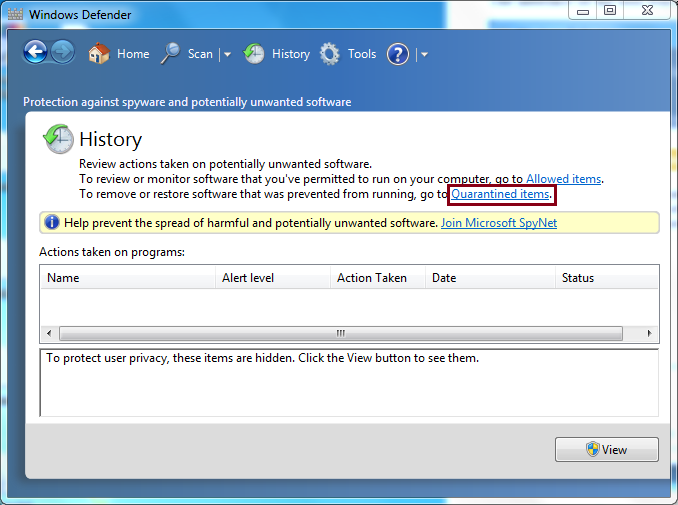Click the View button
The image size is (678, 505).
pos(607,450)
